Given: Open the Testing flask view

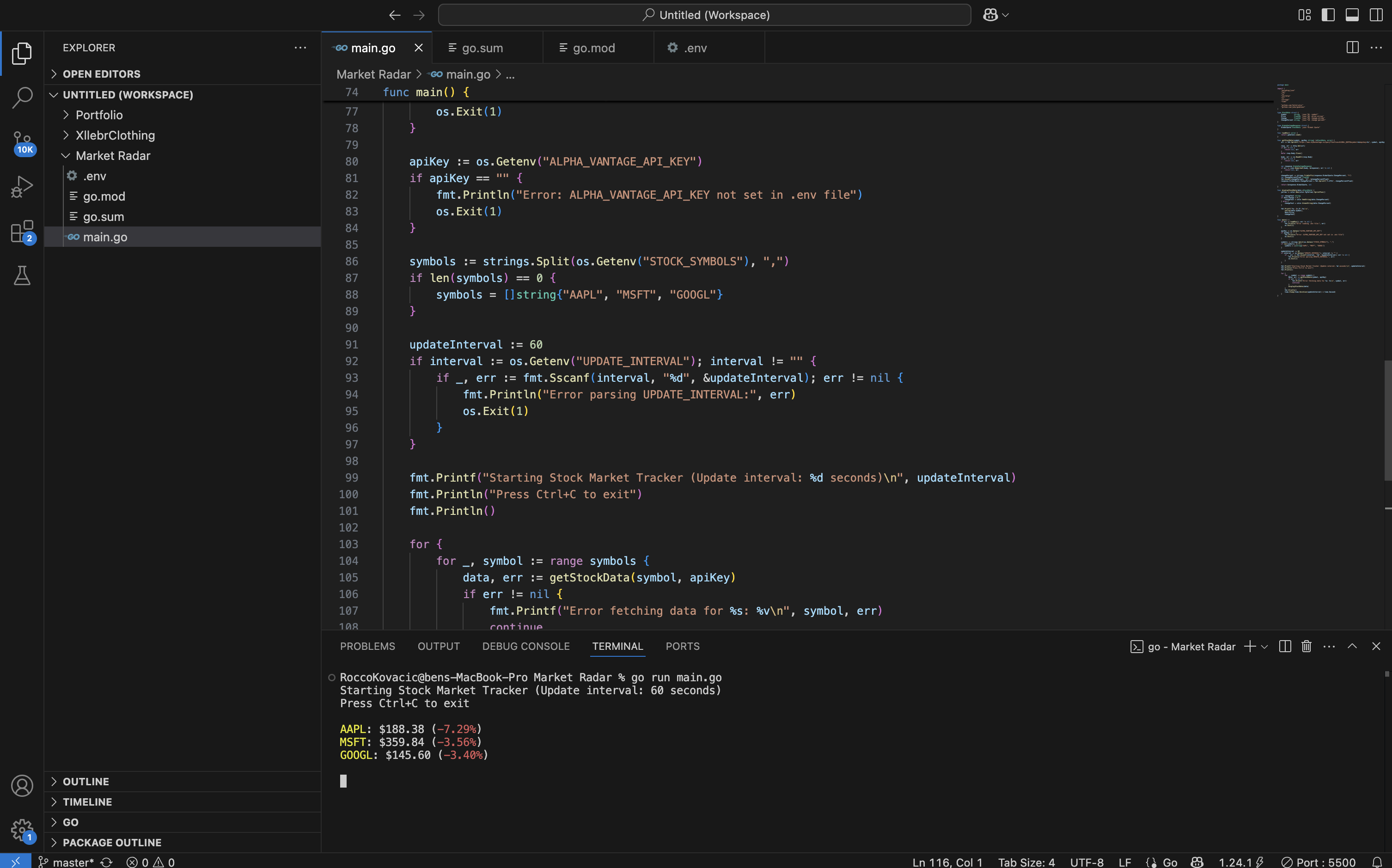Looking at the screenshot, I should click(x=22, y=276).
